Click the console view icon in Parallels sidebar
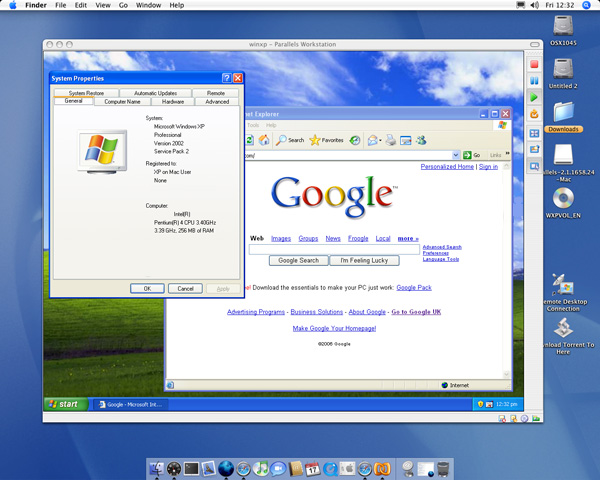The height and width of the screenshot is (480, 600). [x=534, y=166]
